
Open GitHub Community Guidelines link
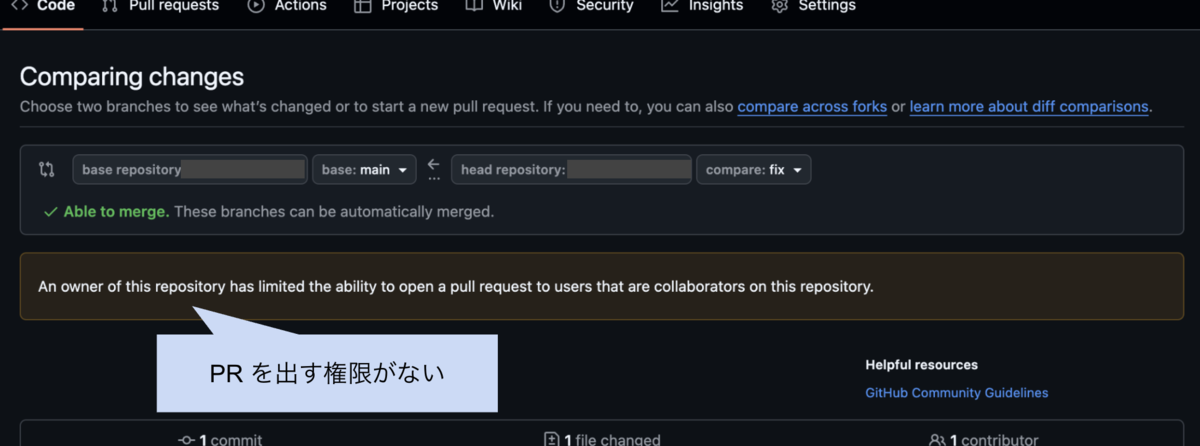(956, 393)
